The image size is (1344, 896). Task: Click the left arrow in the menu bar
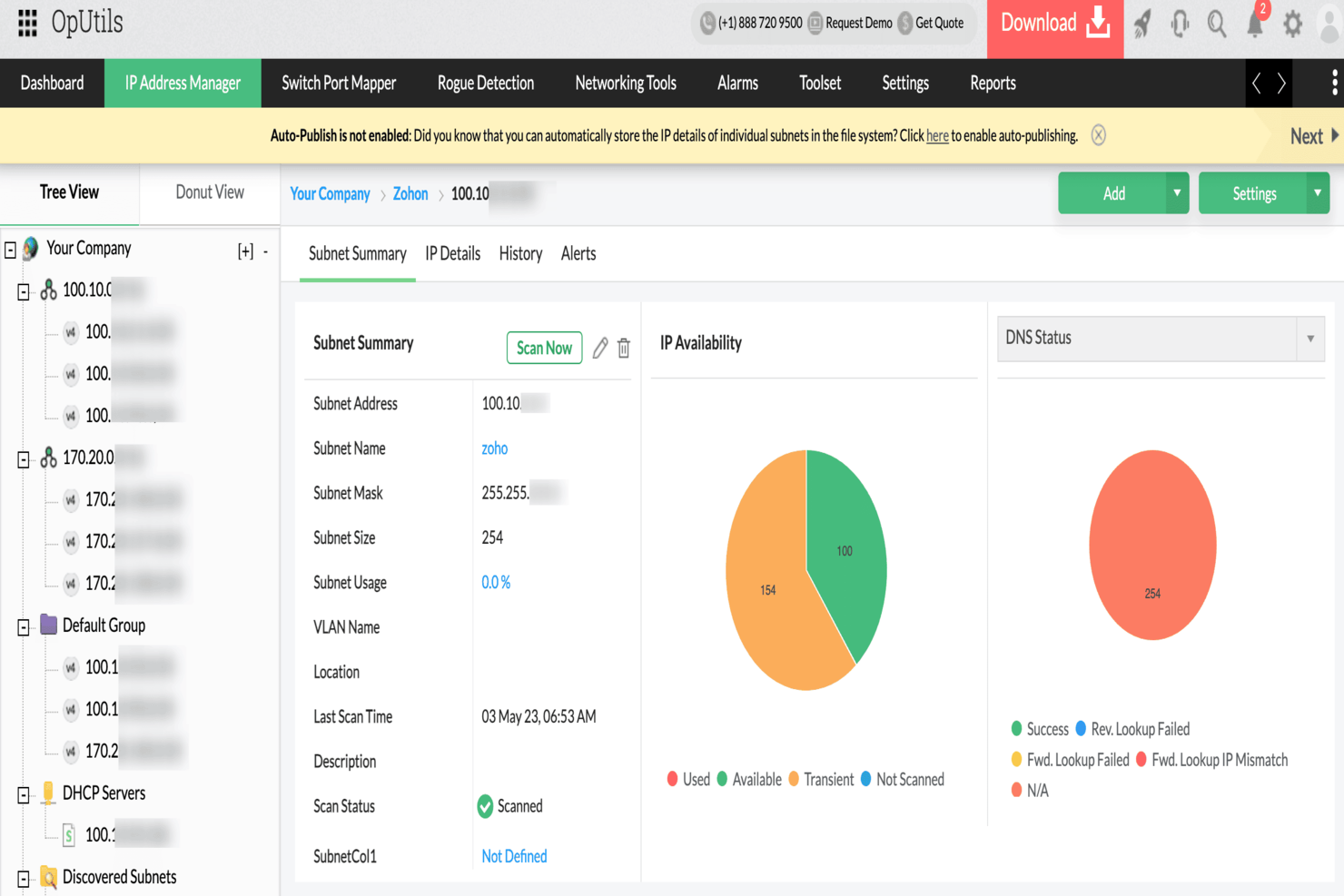click(1257, 84)
